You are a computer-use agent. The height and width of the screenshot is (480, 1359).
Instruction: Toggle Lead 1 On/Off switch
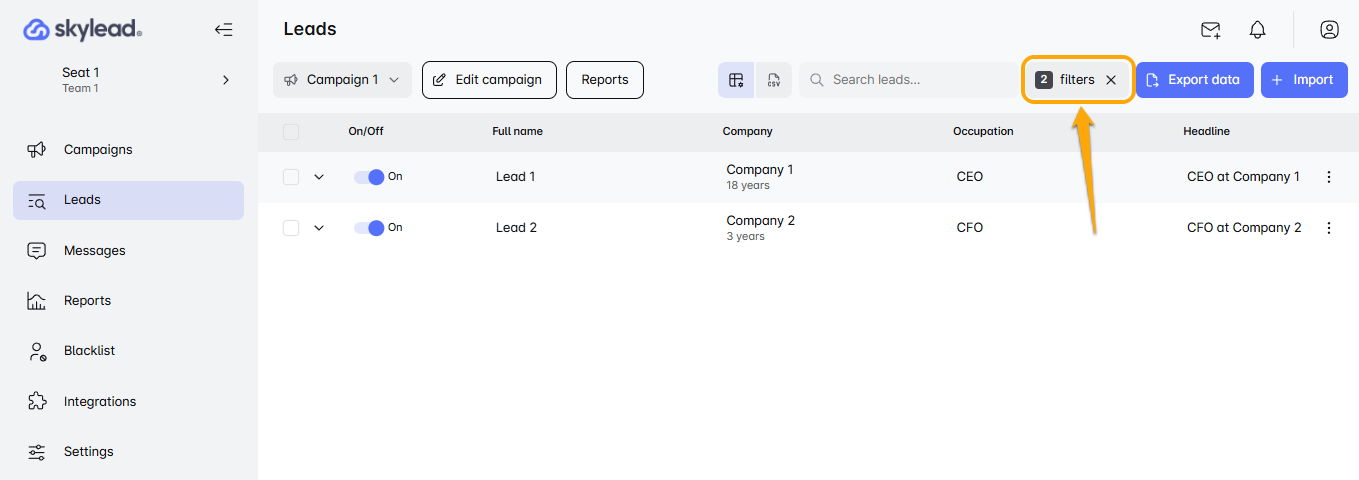tap(369, 177)
